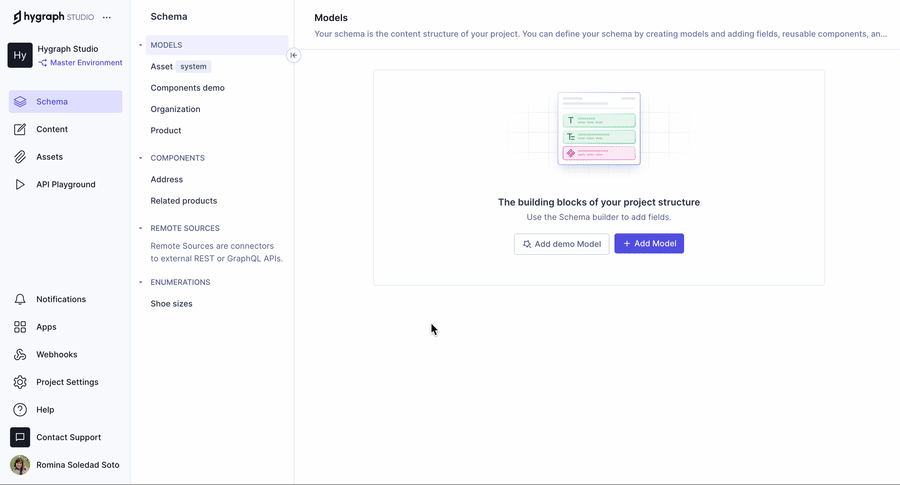Click the ENUMERATIONS header
This screenshot has width=900, height=485.
[x=180, y=282]
